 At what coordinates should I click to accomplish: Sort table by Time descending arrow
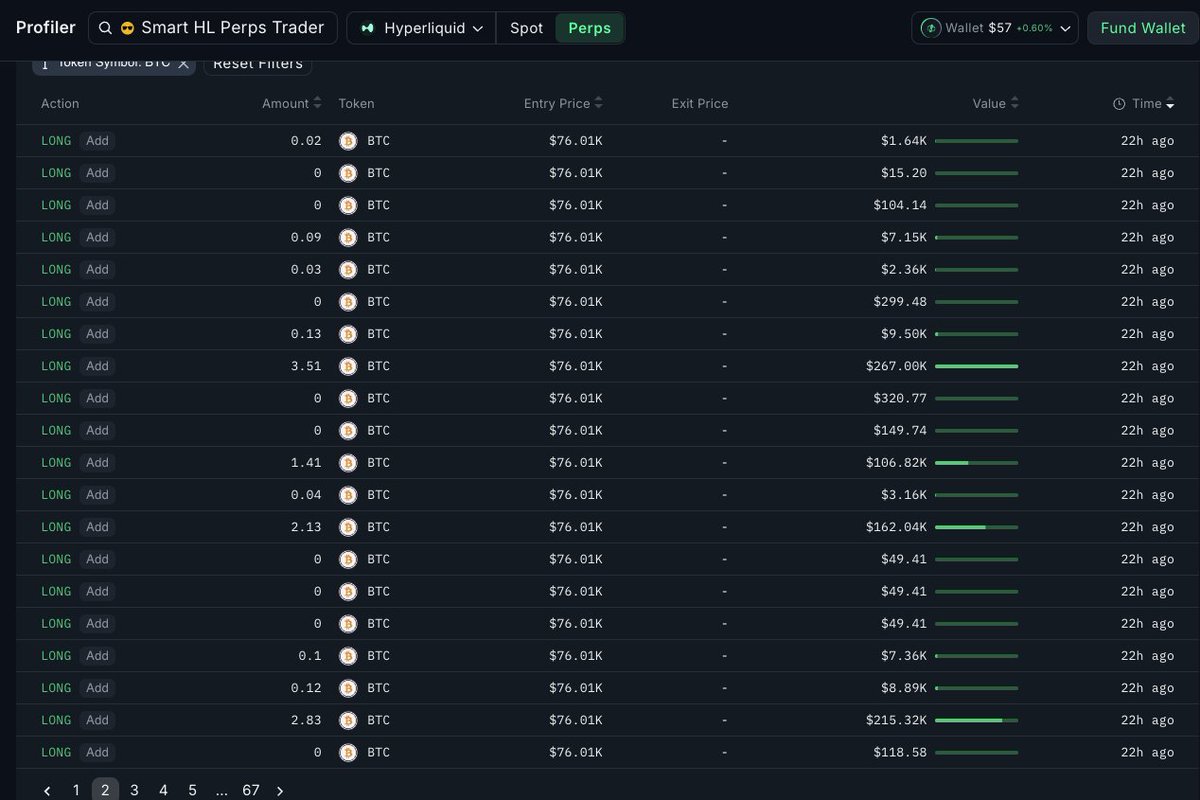coord(1170,104)
